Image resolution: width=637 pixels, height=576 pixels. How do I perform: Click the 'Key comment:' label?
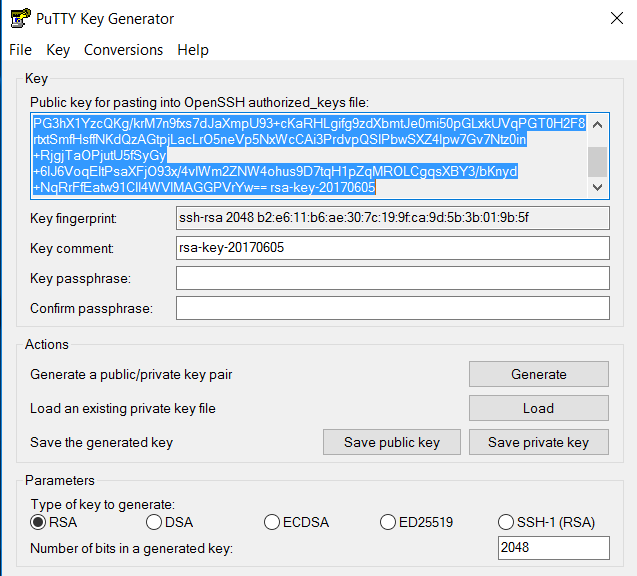pyautogui.click(x=72, y=248)
